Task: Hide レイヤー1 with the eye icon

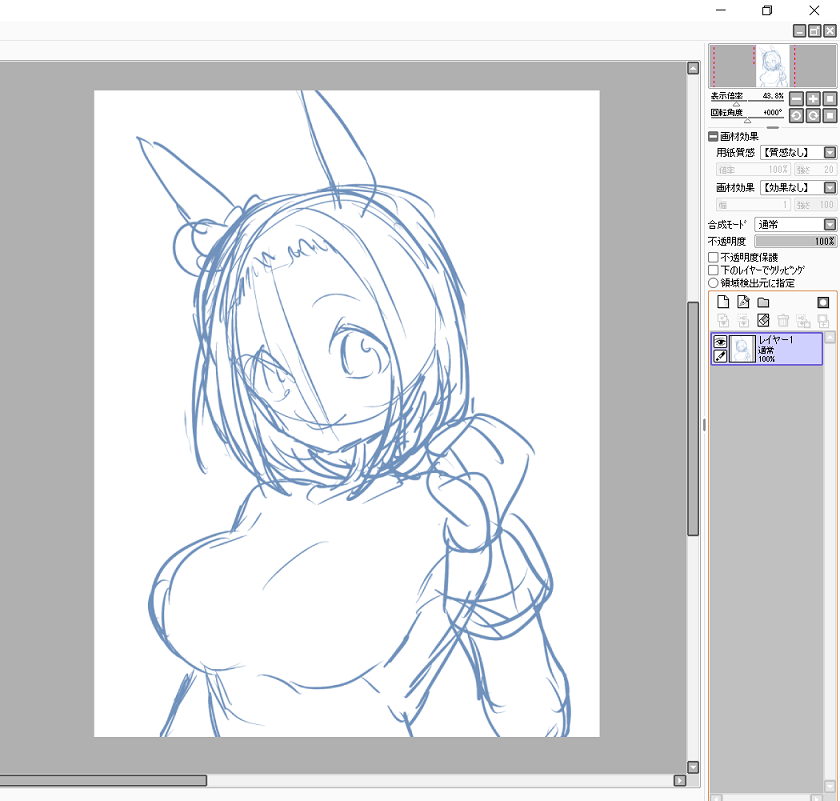Action: tap(719, 341)
